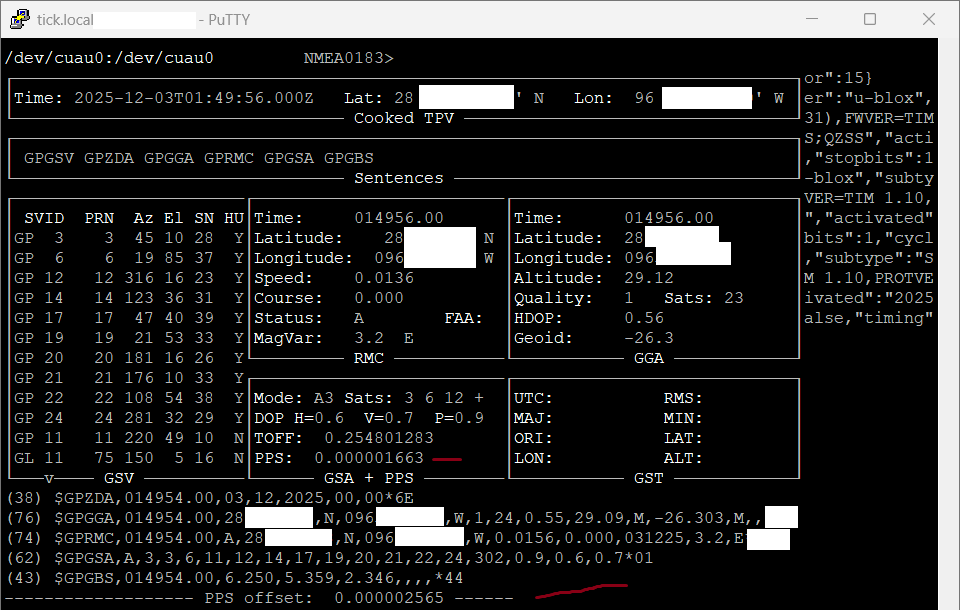Image resolution: width=960 pixels, height=610 pixels.
Task: Click the Mode: A3 value
Action: pos(293,398)
